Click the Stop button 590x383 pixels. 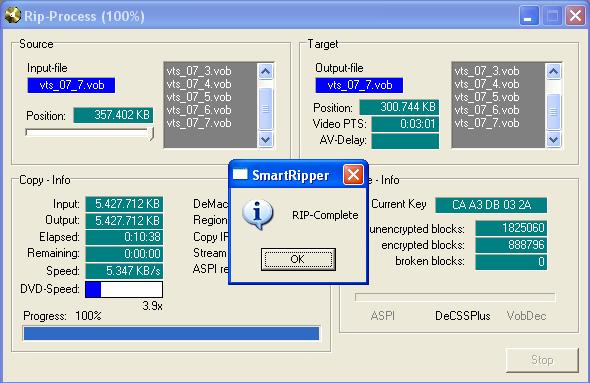coord(542,360)
